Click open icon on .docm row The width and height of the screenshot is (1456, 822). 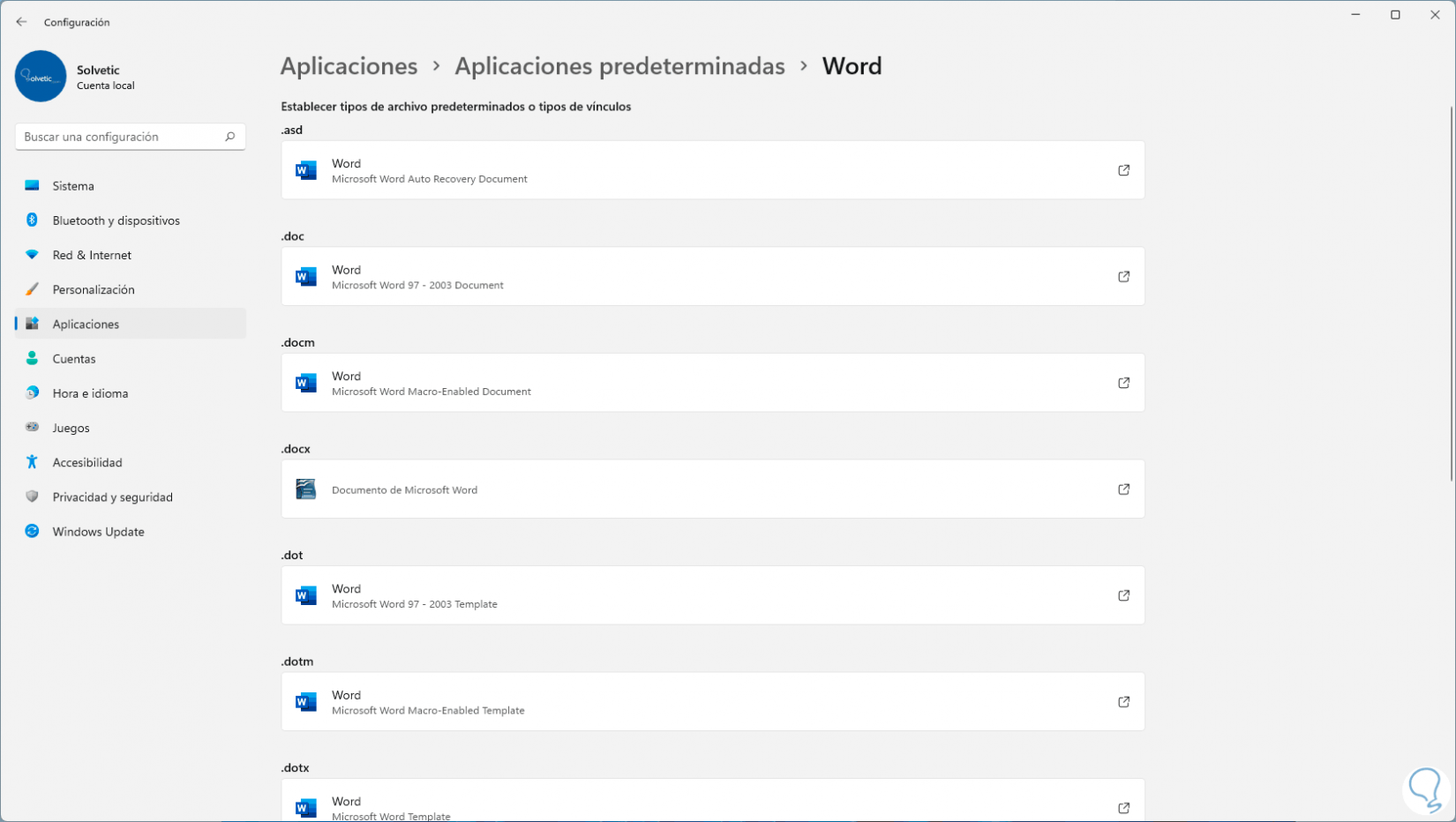[1123, 383]
